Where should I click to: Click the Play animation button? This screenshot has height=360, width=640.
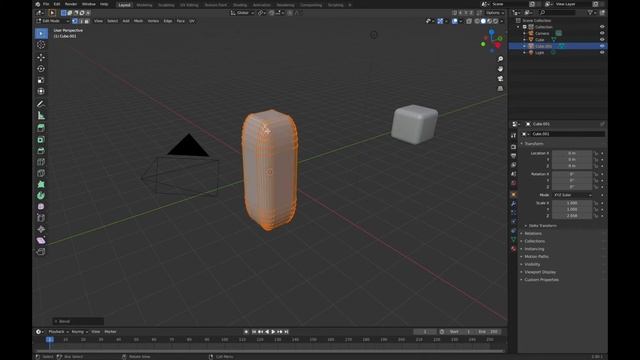coord(273,332)
